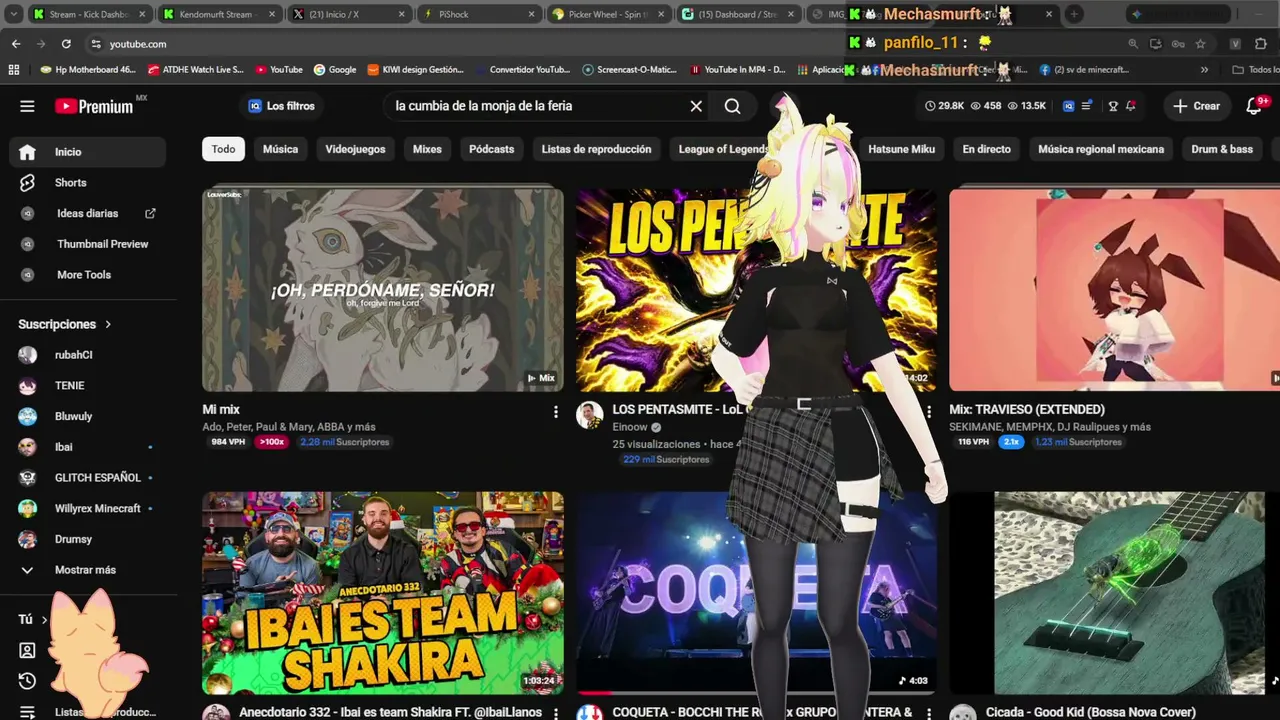Open GLITCH ESPAÑOL channel subscription

87,478
